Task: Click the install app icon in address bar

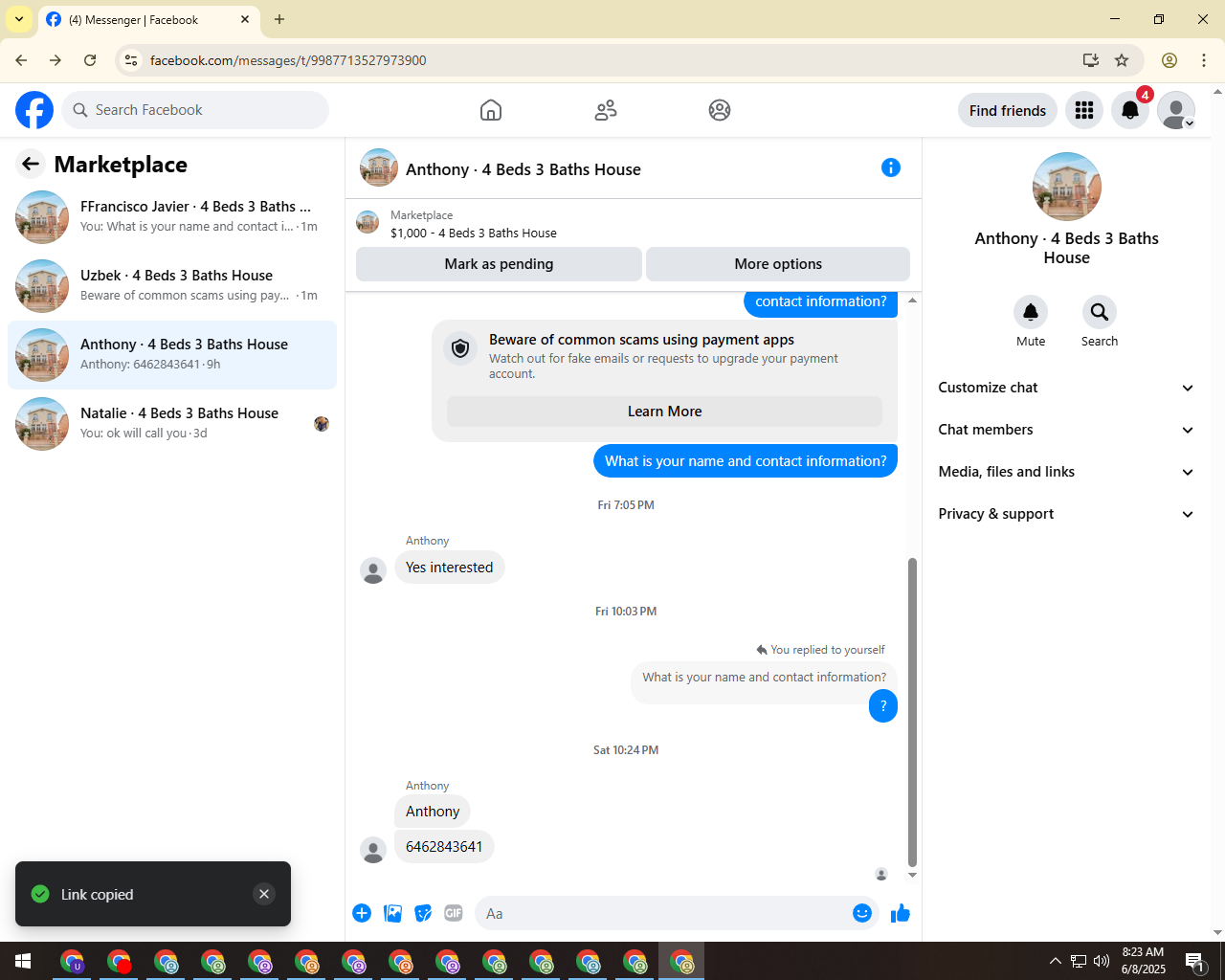Action: click(1090, 60)
